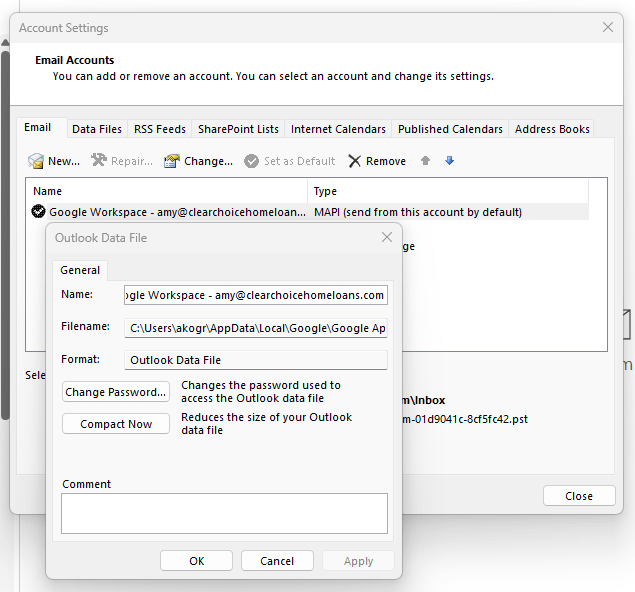Click the Type column header
Image resolution: width=635 pixels, height=592 pixels.
pos(448,191)
